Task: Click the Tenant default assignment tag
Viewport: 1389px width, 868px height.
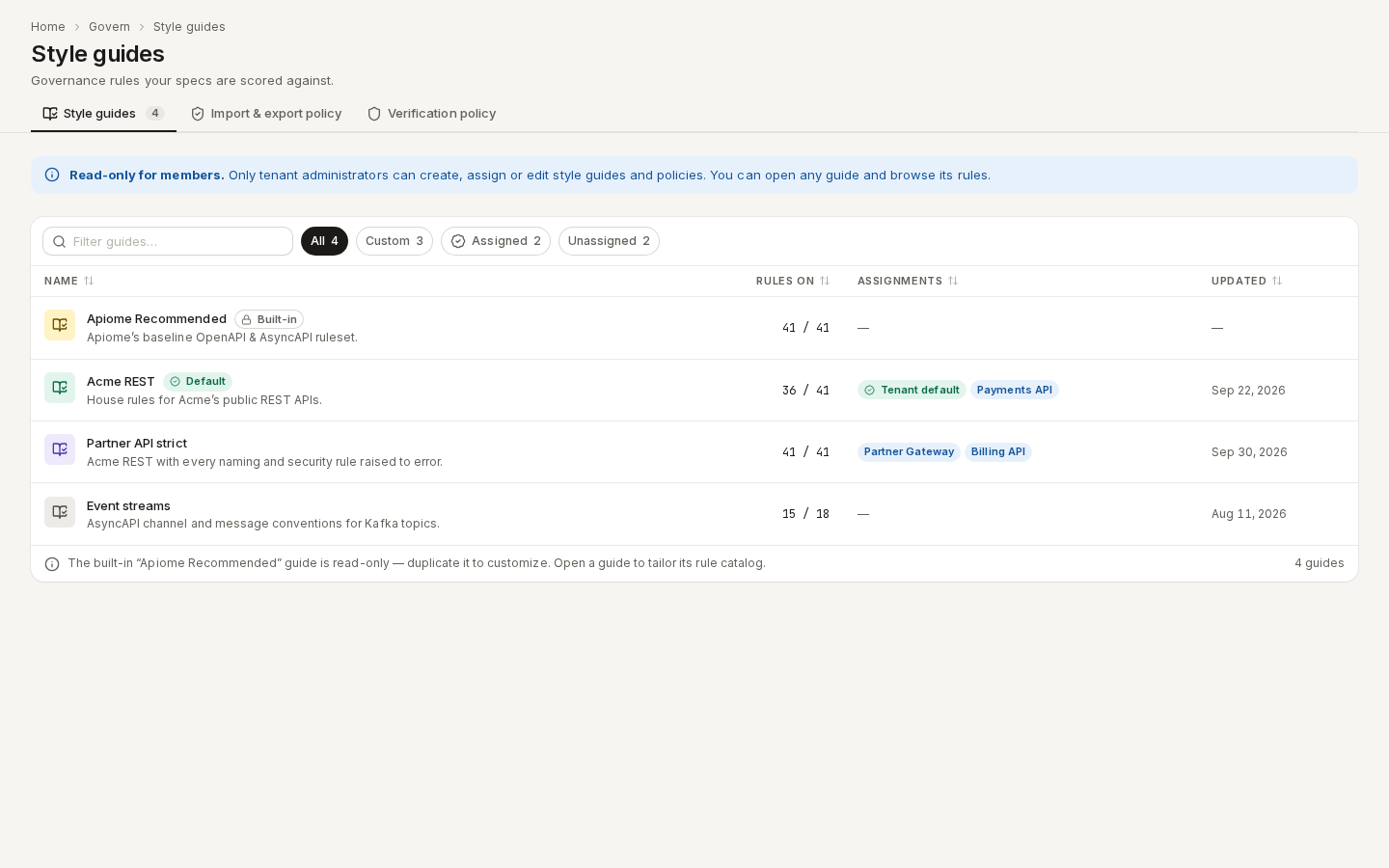Action: [x=912, y=391]
